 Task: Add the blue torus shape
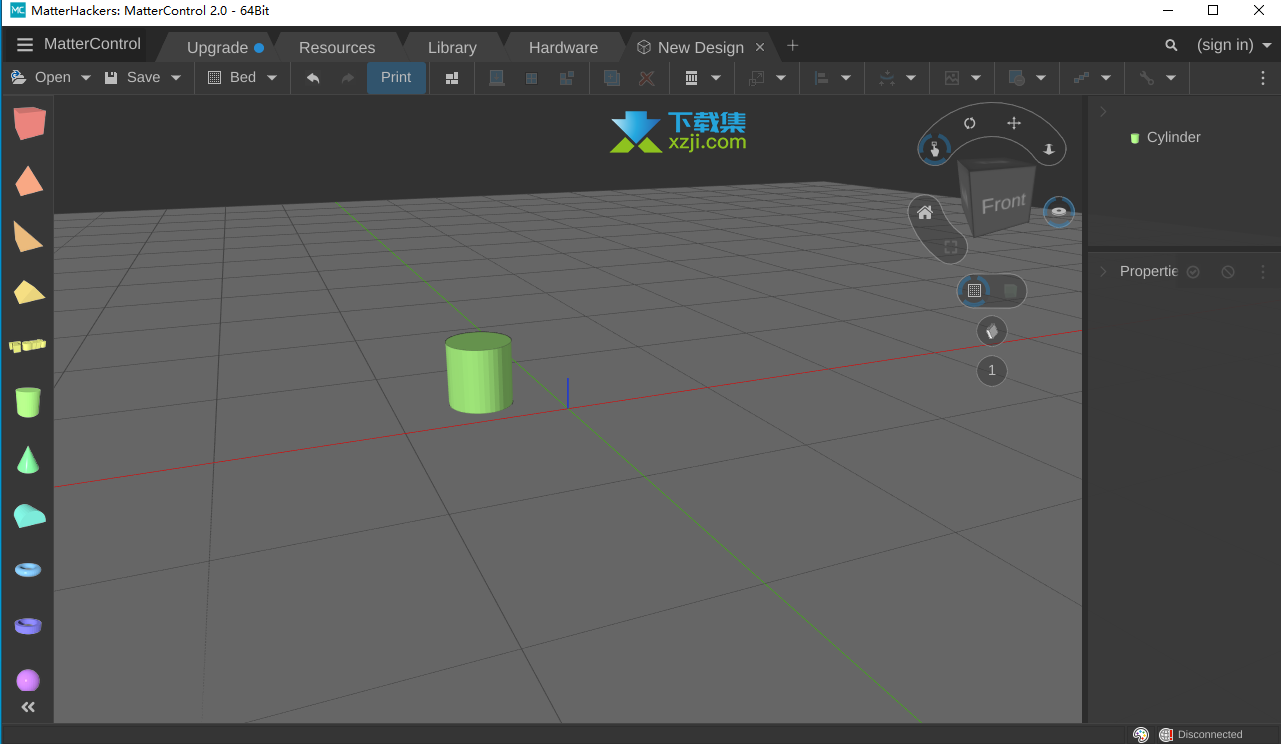tap(29, 569)
